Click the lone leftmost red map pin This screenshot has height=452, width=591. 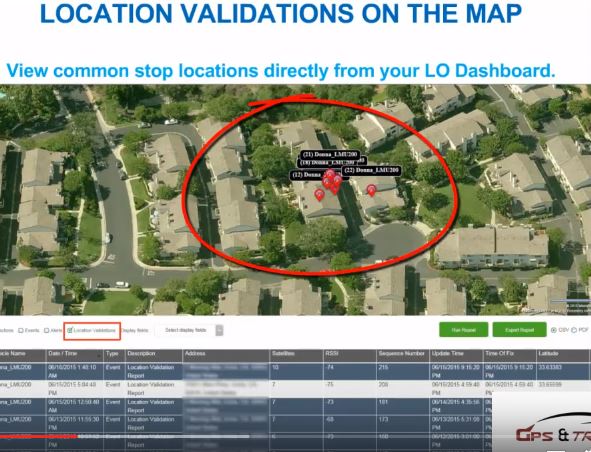click(x=320, y=195)
